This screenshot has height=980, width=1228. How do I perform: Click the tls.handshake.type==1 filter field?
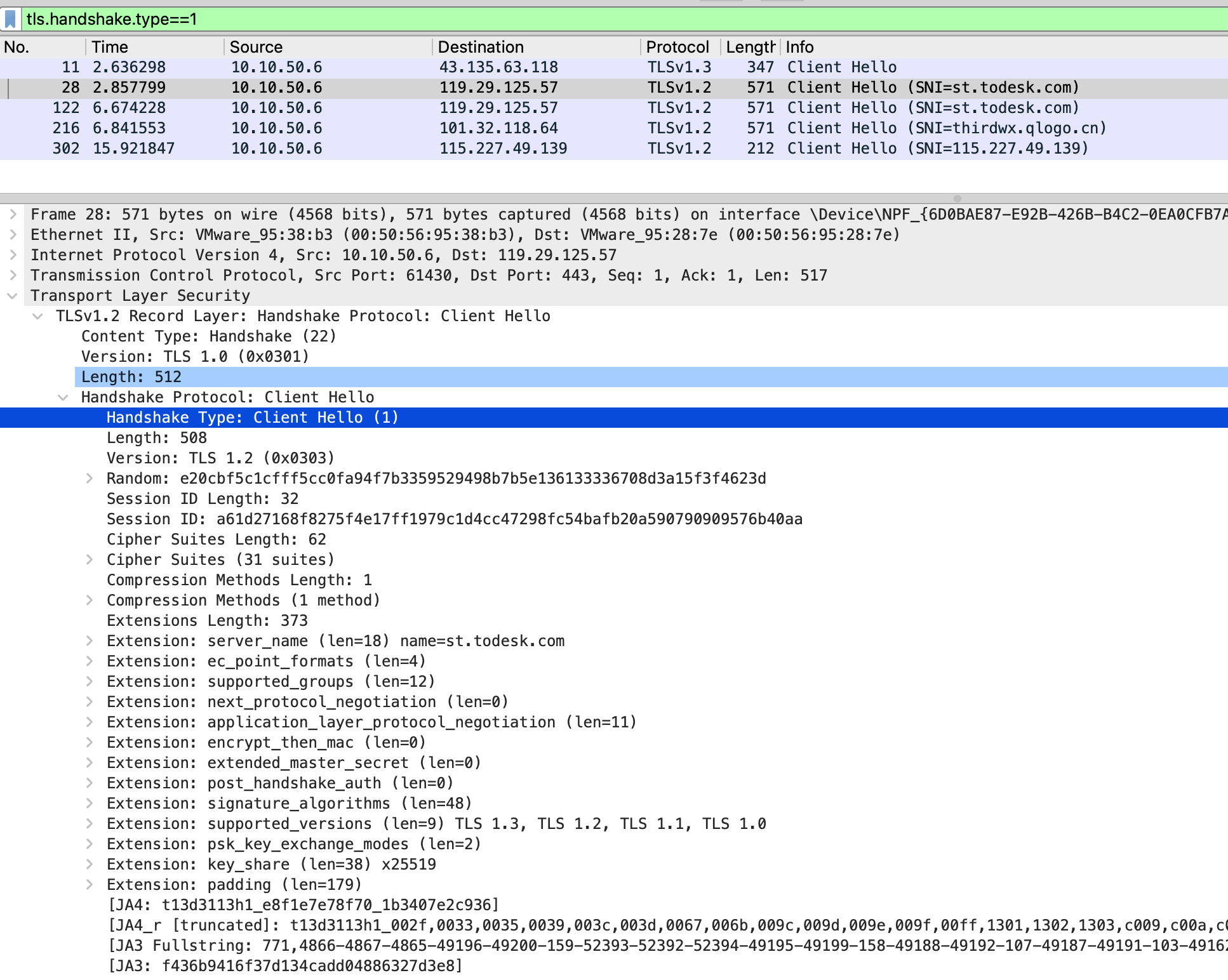(x=625, y=19)
